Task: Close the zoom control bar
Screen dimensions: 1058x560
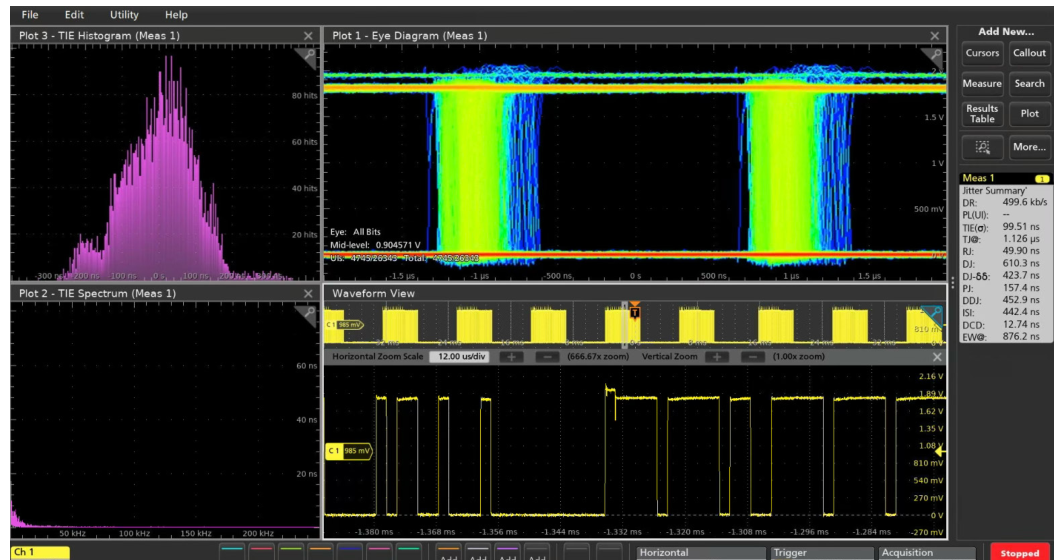Action: click(937, 356)
